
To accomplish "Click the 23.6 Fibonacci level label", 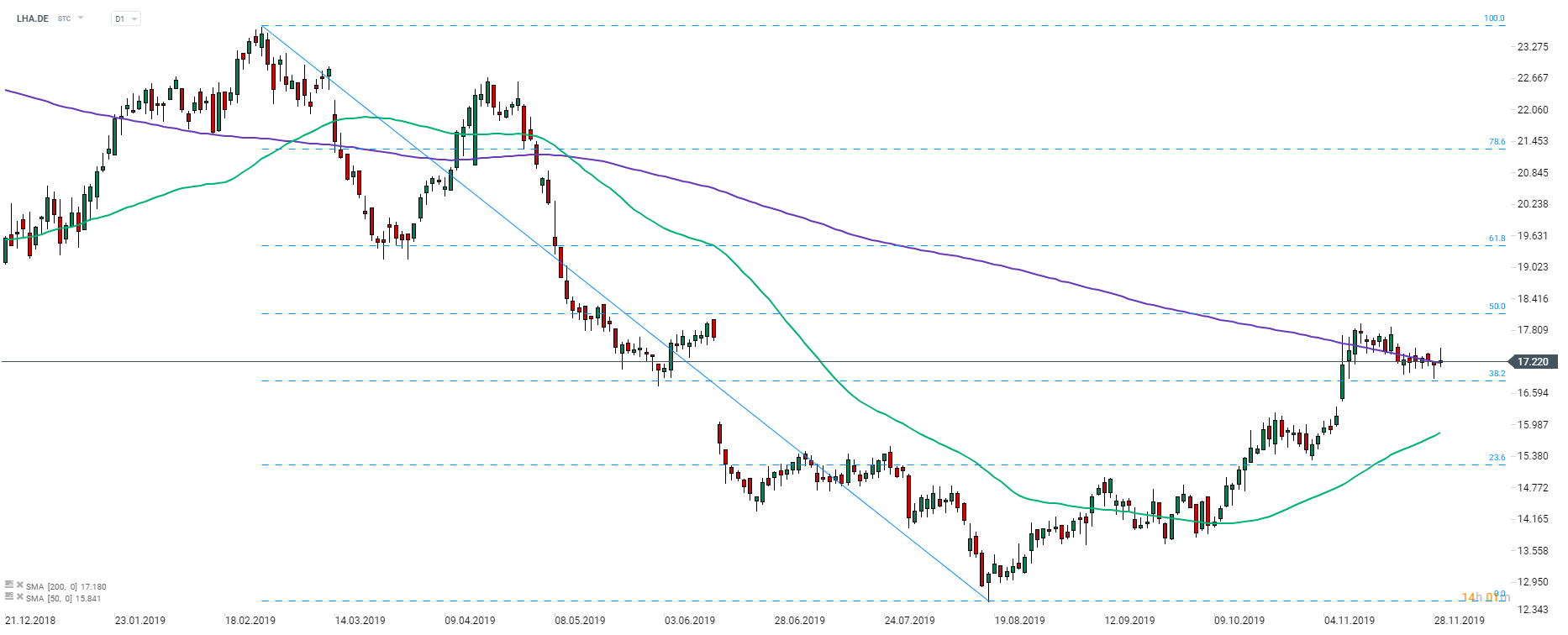I will [1497, 458].
